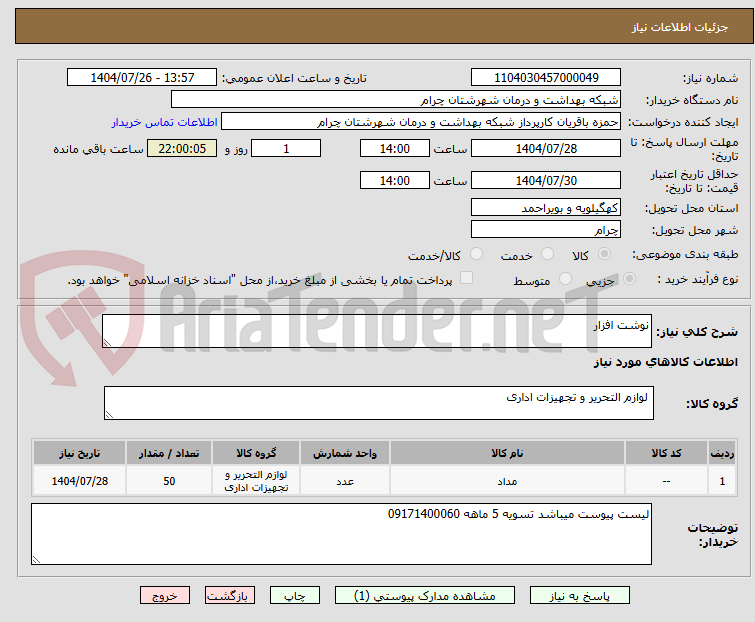
Task: Click the اطلاعات کالاهای مورد نیاز heading
Action: pos(665,362)
